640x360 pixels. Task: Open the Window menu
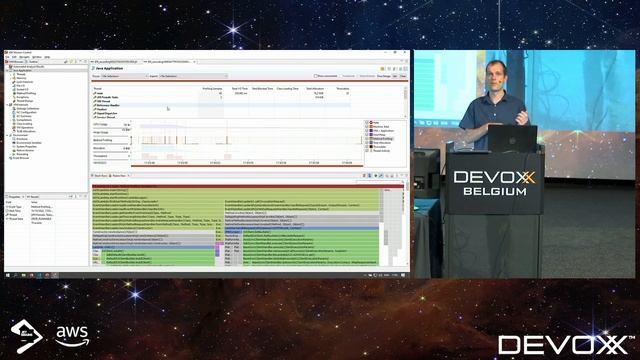(37, 57)
